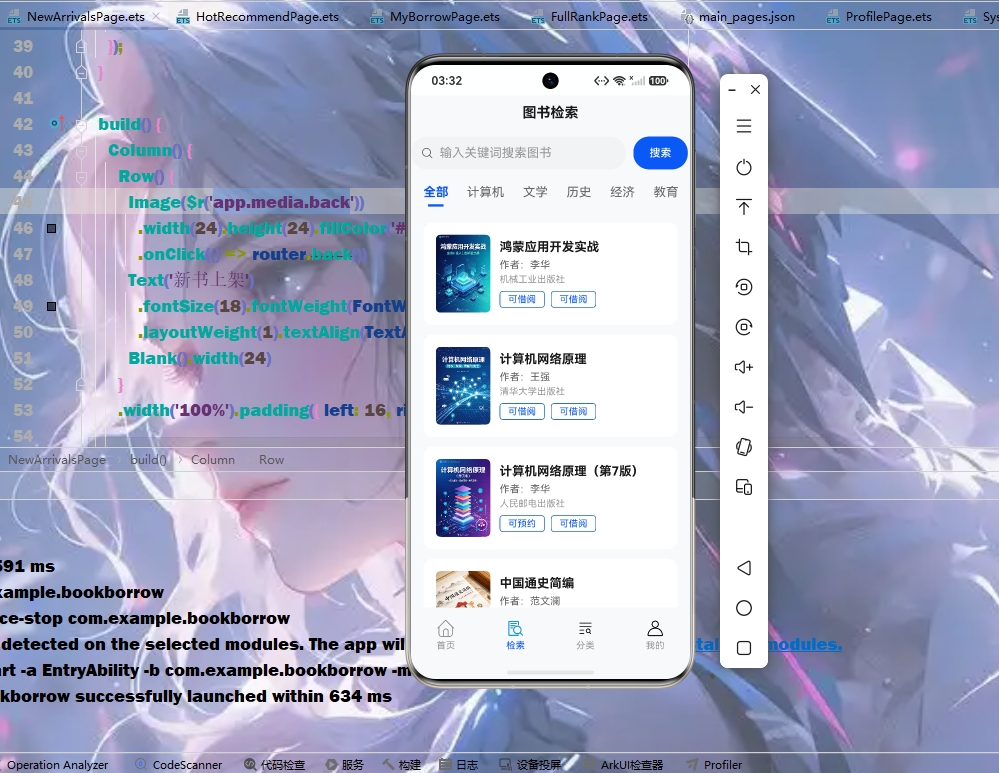Screen dimensions: 999x773
Task: Switch to the HotRecommendPage.ets tab
Action: coord(258,17)
